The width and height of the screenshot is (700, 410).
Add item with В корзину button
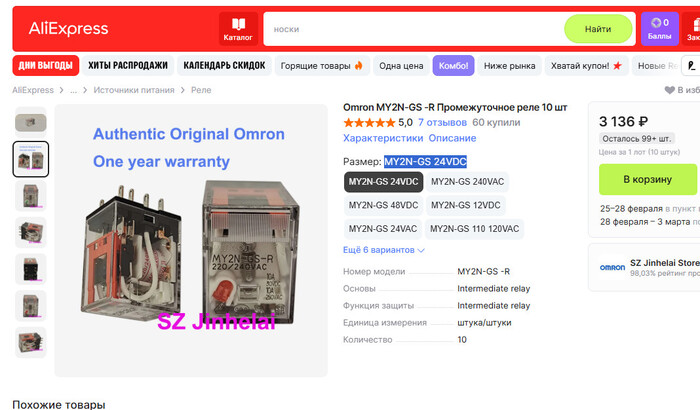(x=648, y=179)
